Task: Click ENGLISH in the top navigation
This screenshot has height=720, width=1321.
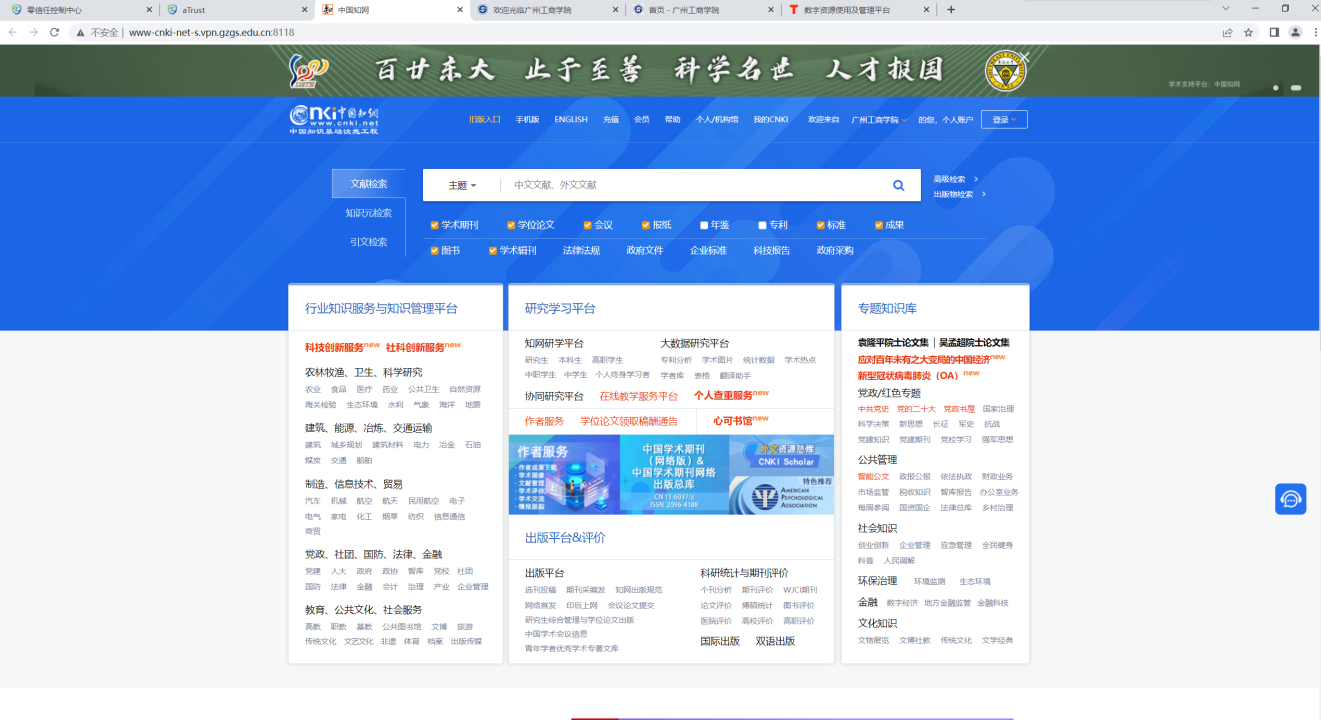Action: click(x=571, y=119)
